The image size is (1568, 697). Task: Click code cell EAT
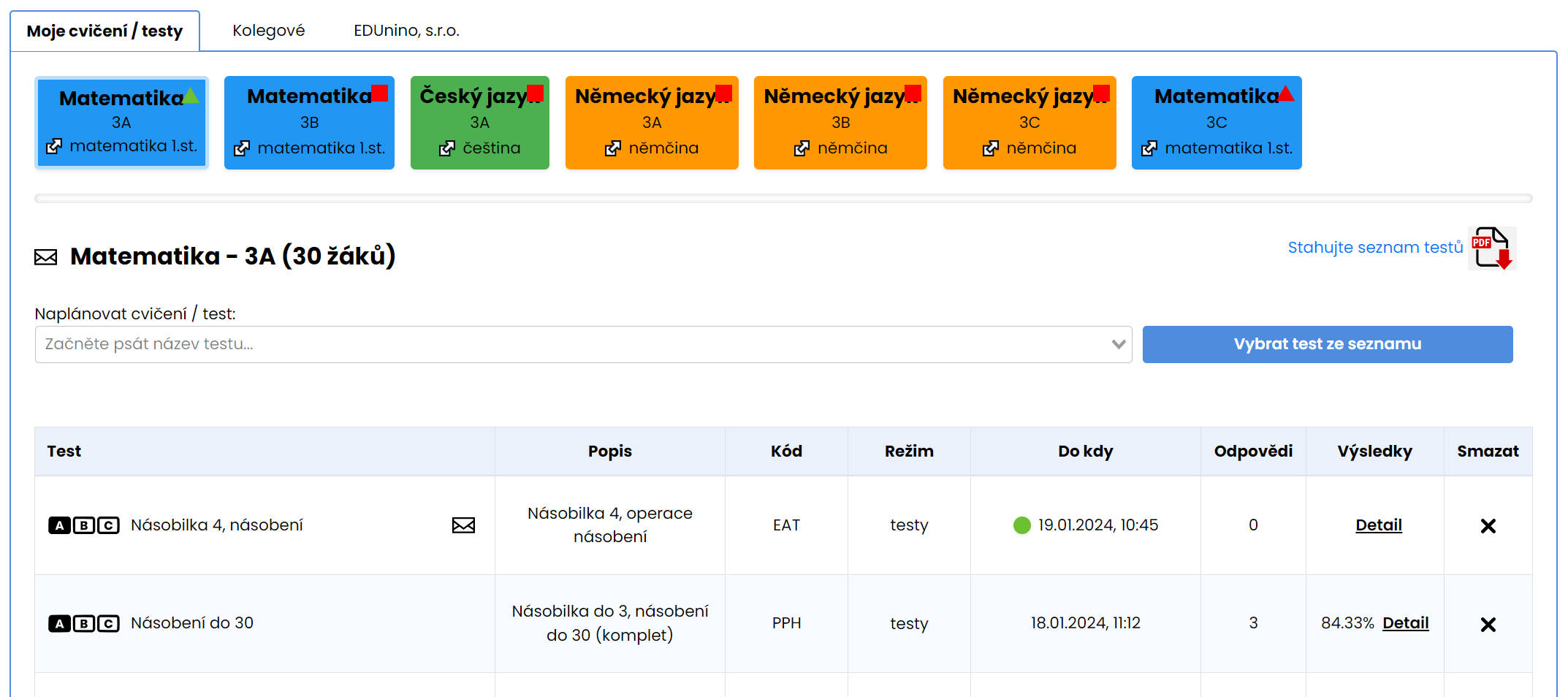click(x=786, y=525)
